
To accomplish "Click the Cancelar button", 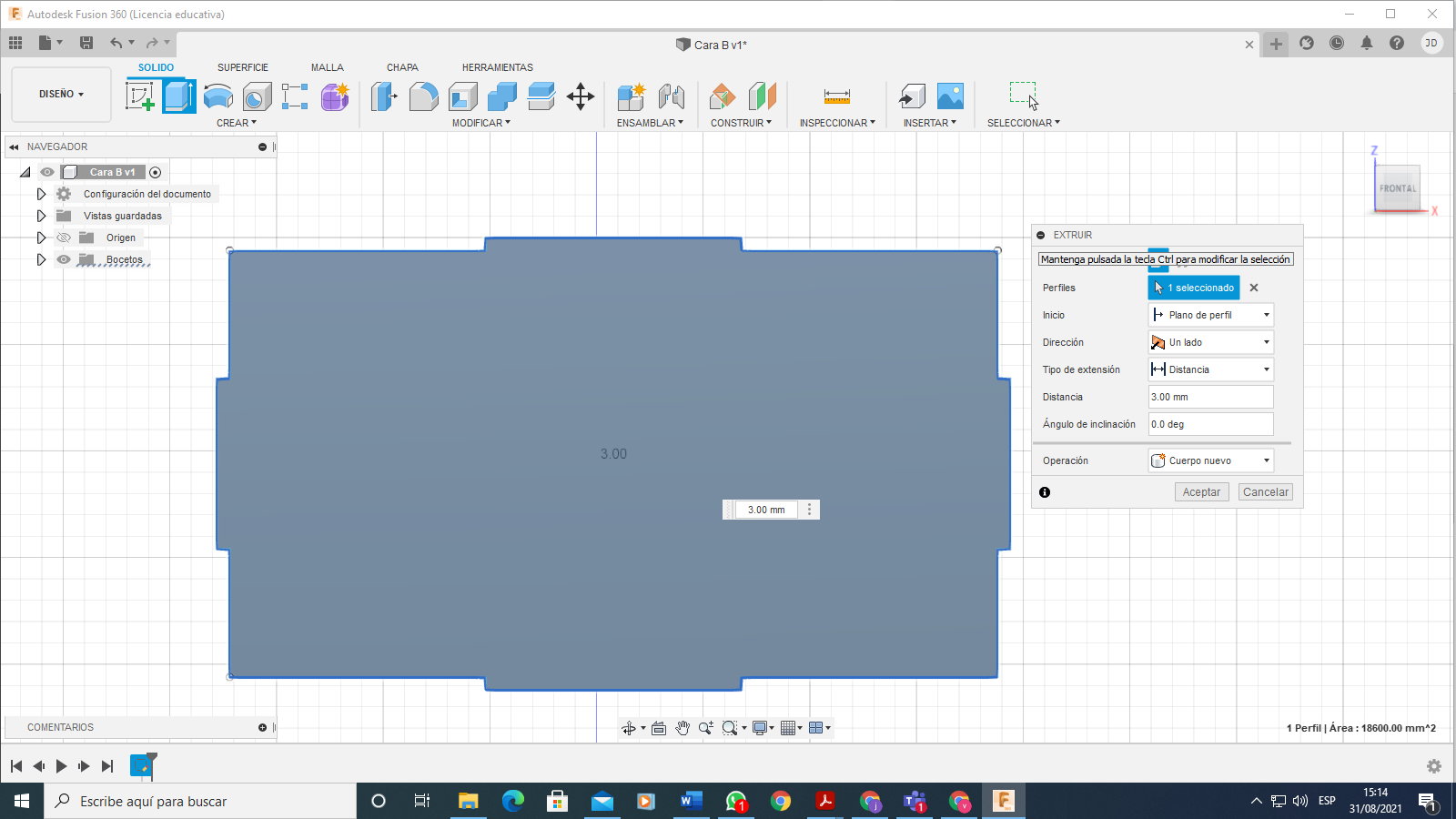I will [x=1266, y=492].
